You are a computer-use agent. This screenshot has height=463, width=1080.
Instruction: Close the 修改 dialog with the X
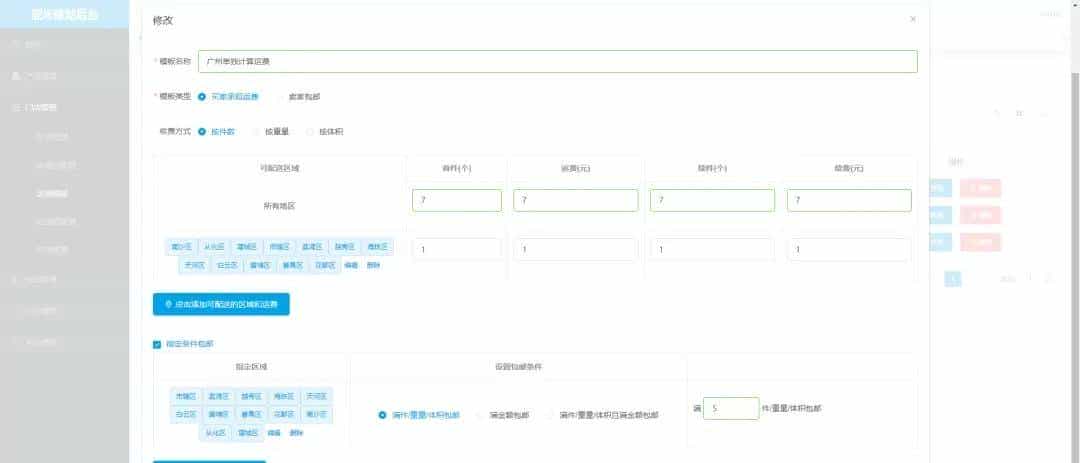tap(913, 19)
